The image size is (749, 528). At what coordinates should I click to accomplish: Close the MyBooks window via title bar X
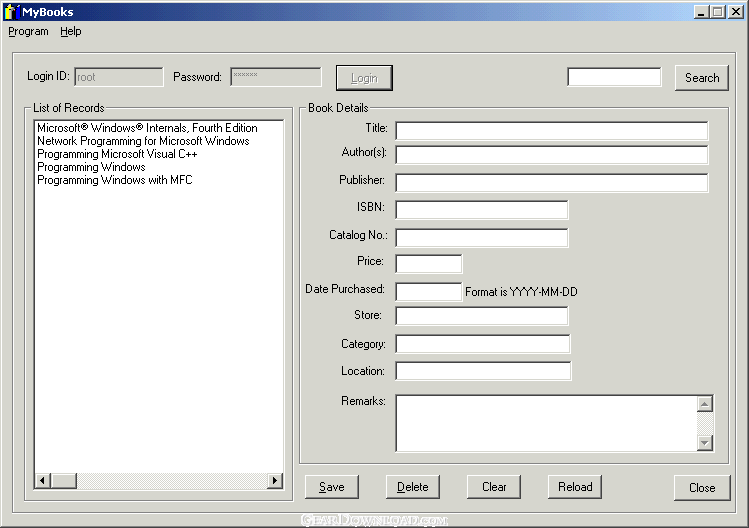click(x=736, y=12)
